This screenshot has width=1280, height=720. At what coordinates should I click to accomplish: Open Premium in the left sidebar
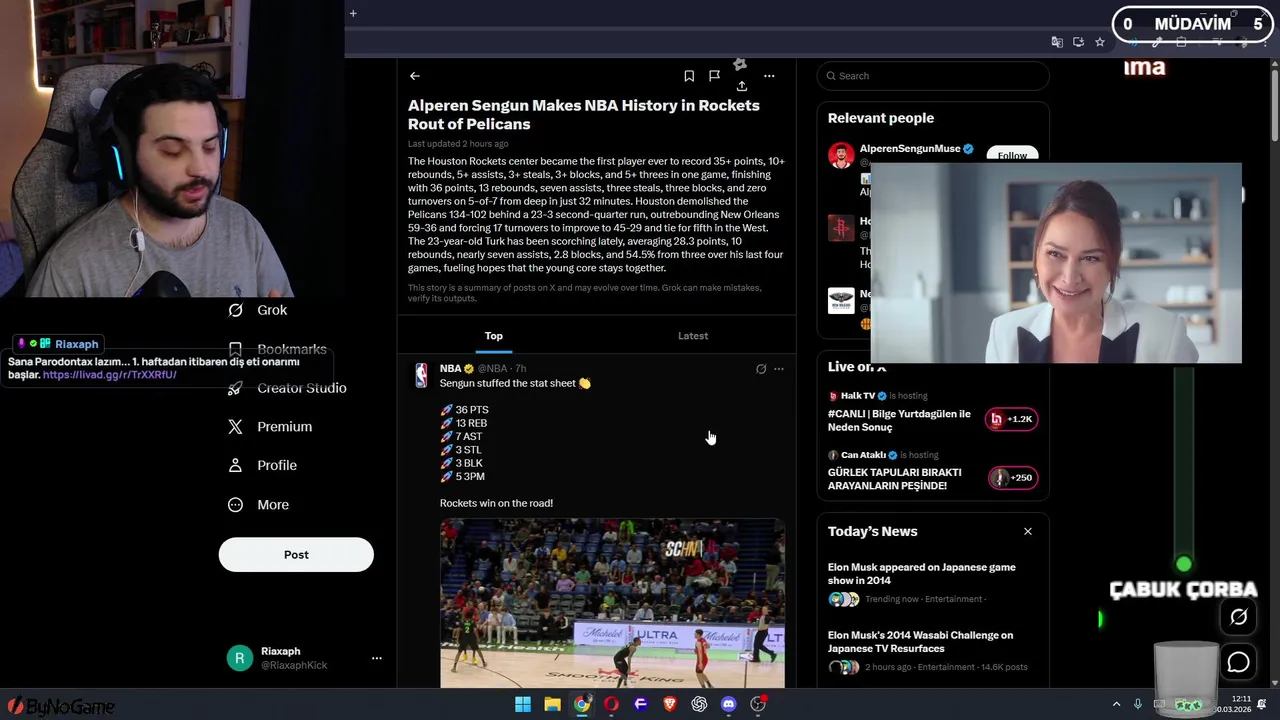click(271, 427)
